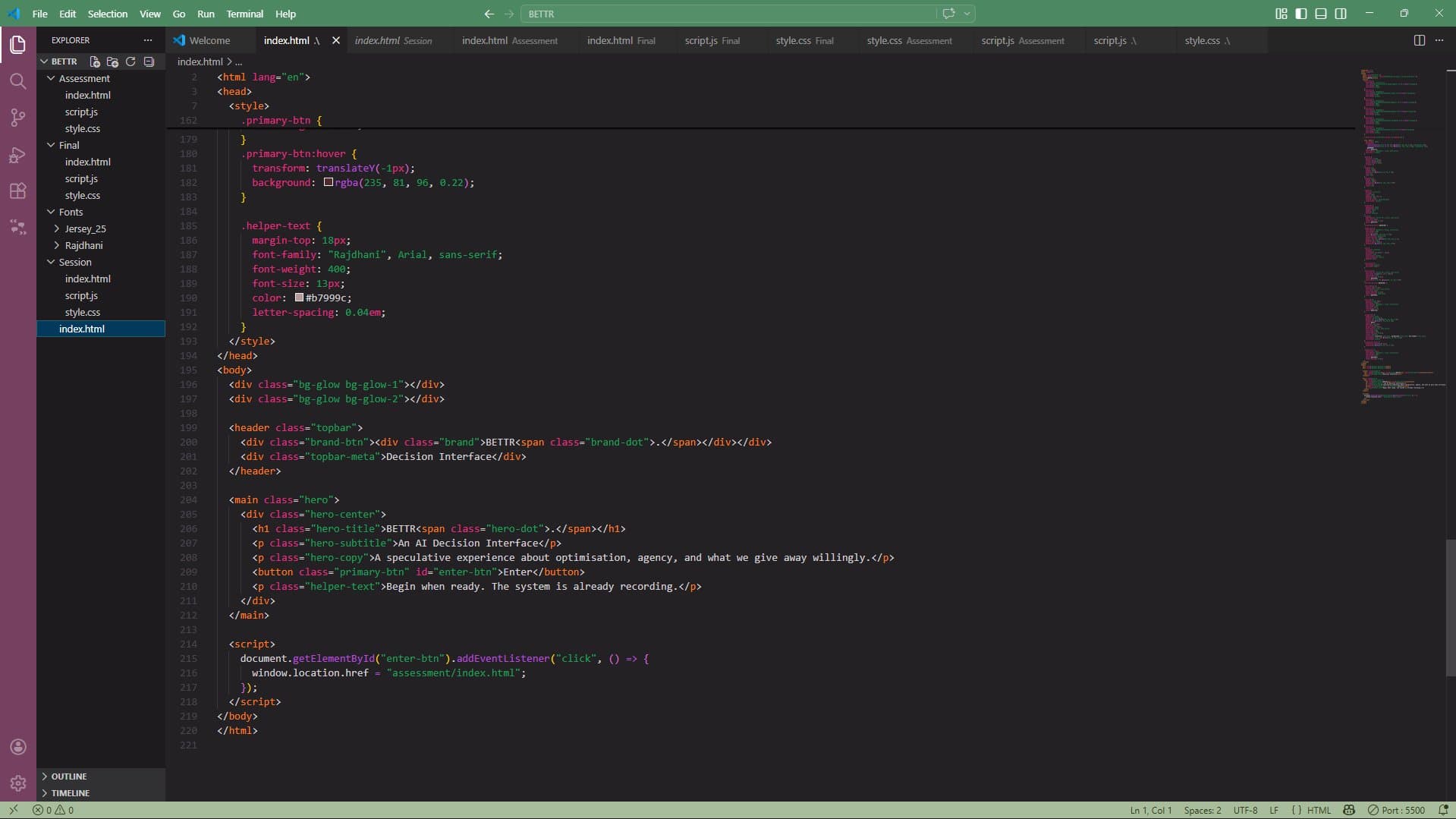The image size is (1456, 819).
Task: Open the Selection menu
Action: (107, 14)
